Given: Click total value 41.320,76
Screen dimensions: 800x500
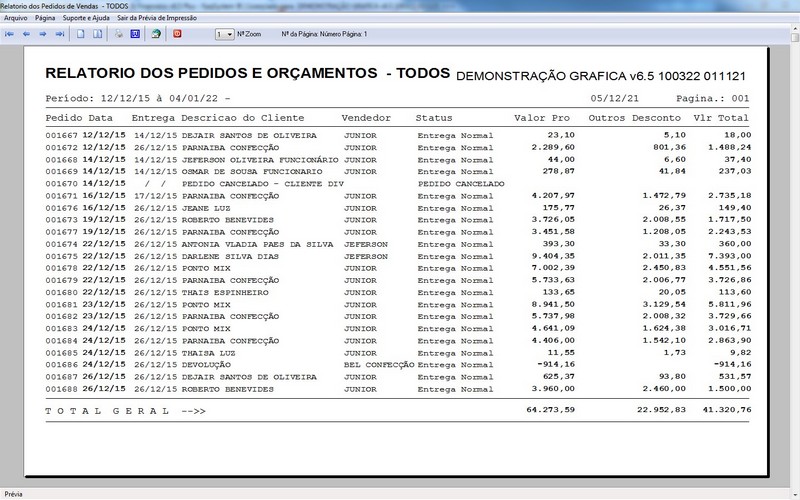Looking at the screenshot, I should tap(727, 410).
